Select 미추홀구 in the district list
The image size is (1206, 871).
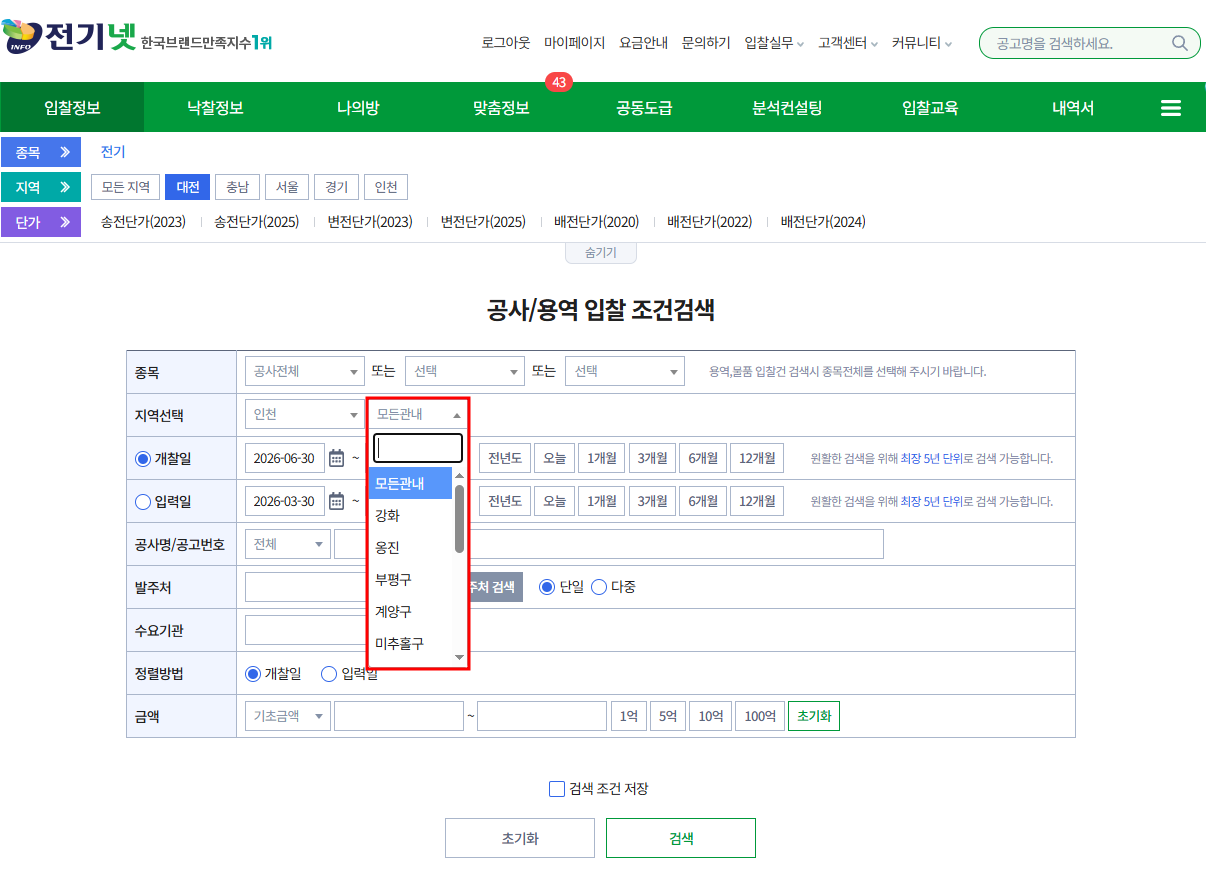411,643
